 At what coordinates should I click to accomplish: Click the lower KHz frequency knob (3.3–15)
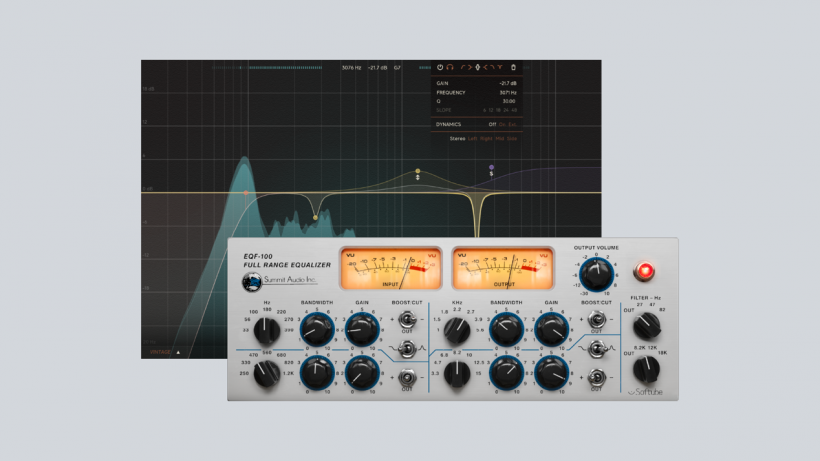click(x=457, y=374)
